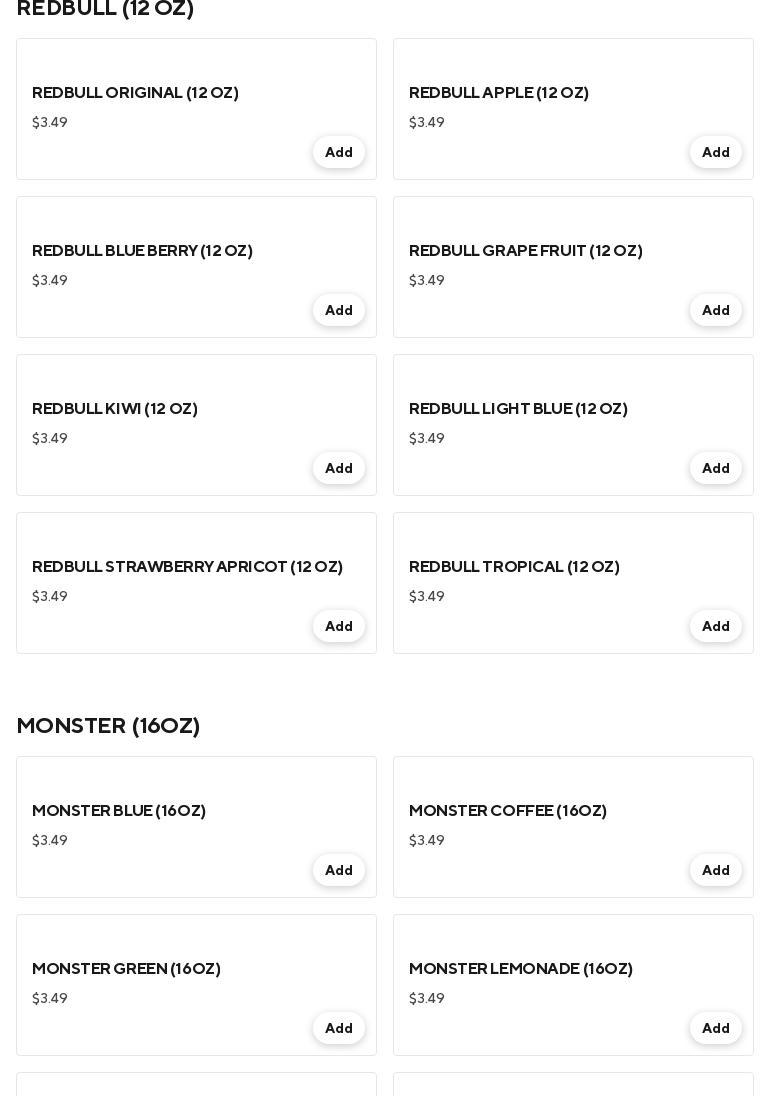Click the $3.49 price under Monster Green
This screenshot has width=770, height=1096.
pos(50,998)
